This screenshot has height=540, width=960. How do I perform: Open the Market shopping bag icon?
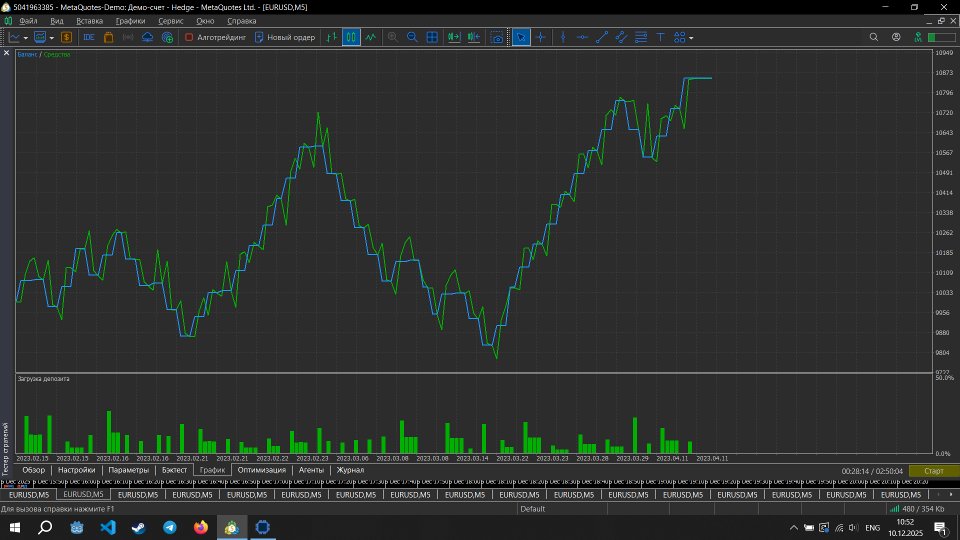pos(108,37)
